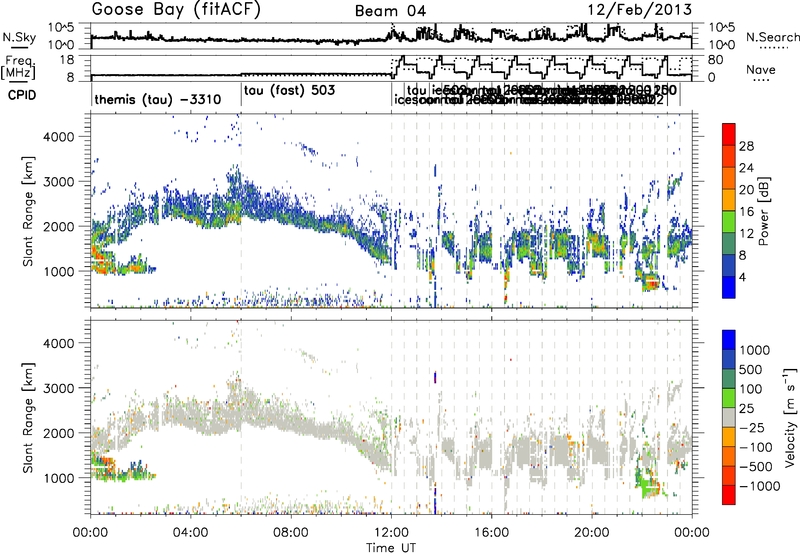800x554 pixels.
Task: Click the "18" frequency axis tick label
Action: click(67, 60)
